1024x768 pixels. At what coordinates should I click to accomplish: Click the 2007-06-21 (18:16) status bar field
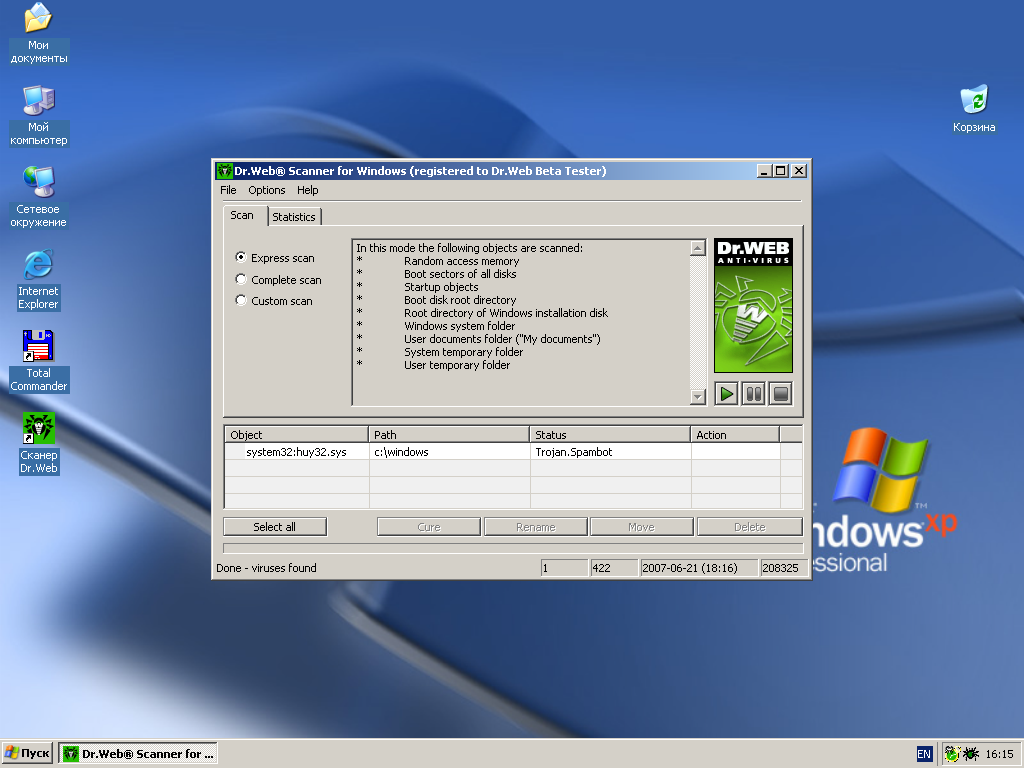tap(699, 568)
